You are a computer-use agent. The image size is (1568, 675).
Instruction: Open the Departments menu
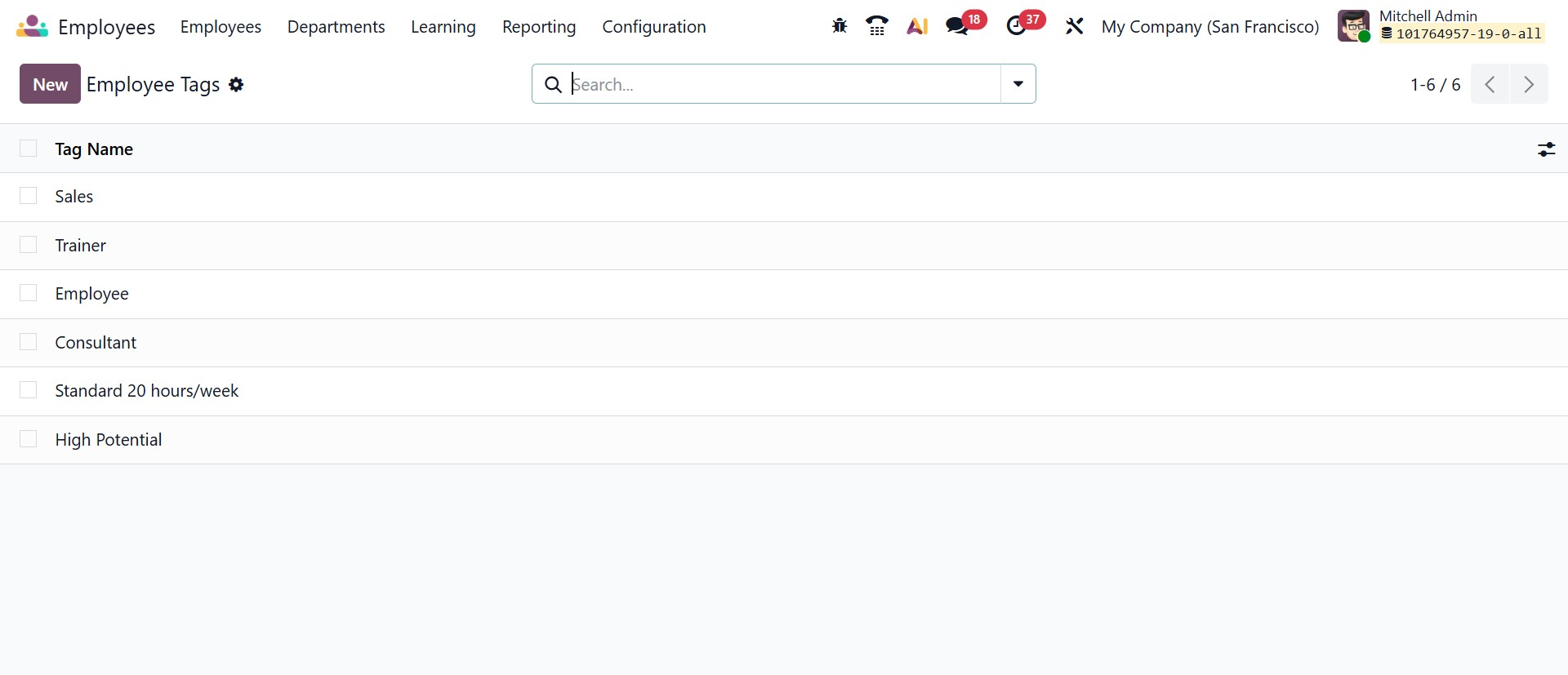pos(336,27)
